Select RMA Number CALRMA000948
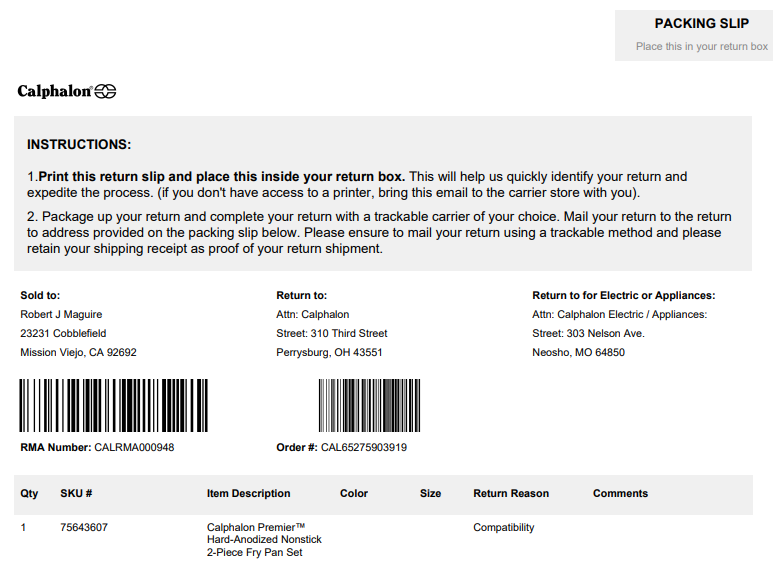Screen dimensions: 773x565 pos(97,447)
